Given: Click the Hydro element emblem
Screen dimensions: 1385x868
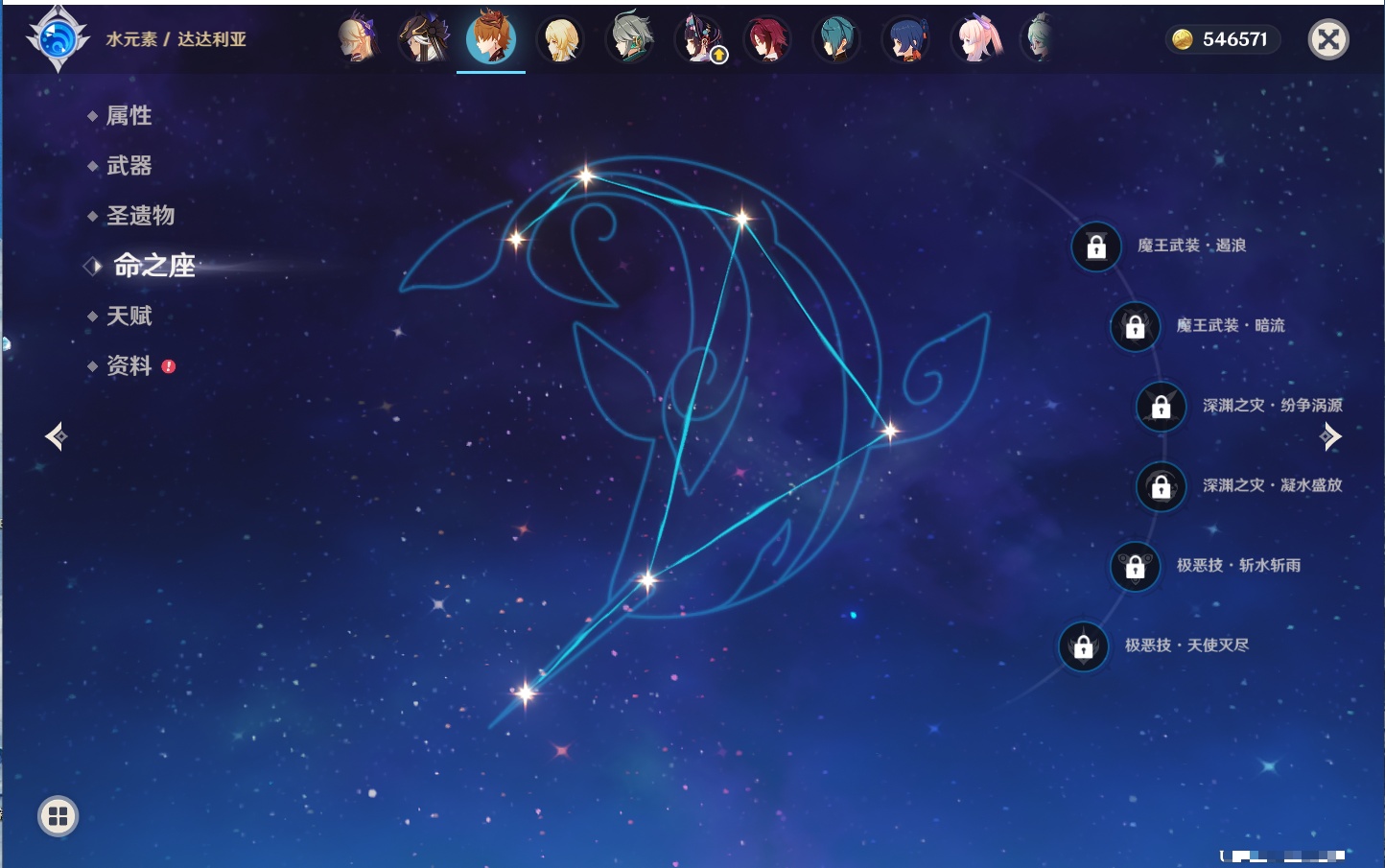Looking at the screenshot, I should point(58,39).
